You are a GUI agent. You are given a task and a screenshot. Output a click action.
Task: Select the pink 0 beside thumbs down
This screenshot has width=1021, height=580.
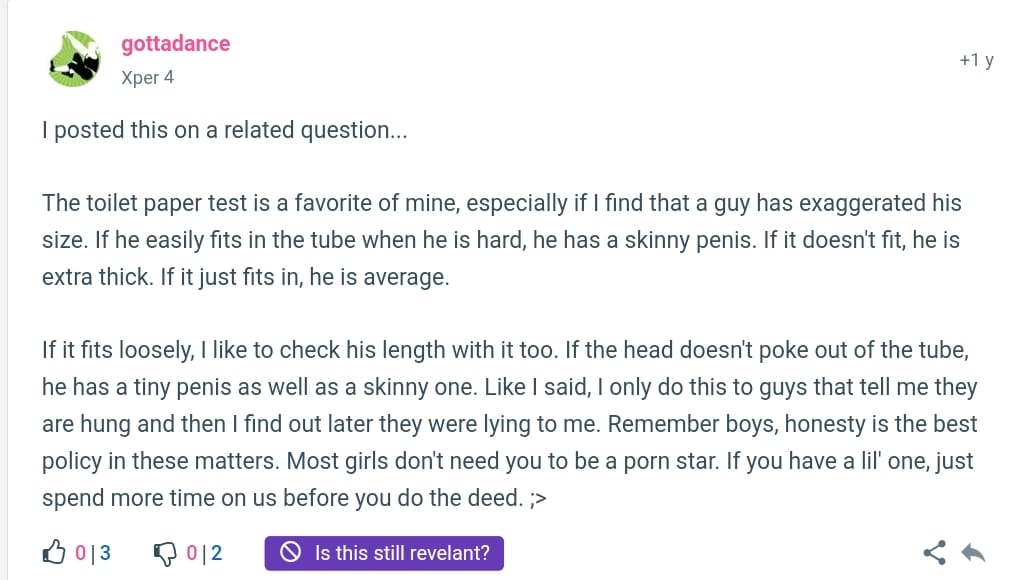coord(191,553)
